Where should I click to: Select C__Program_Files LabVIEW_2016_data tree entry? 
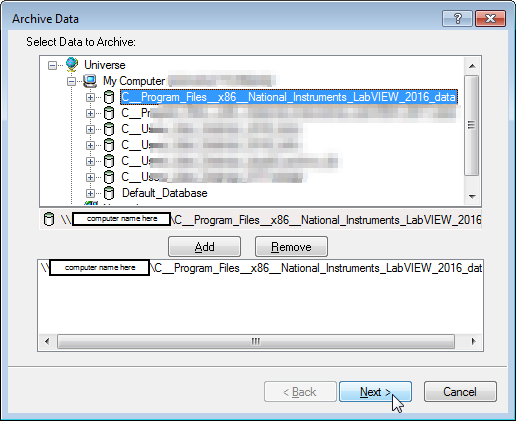(x=289, y=97)
